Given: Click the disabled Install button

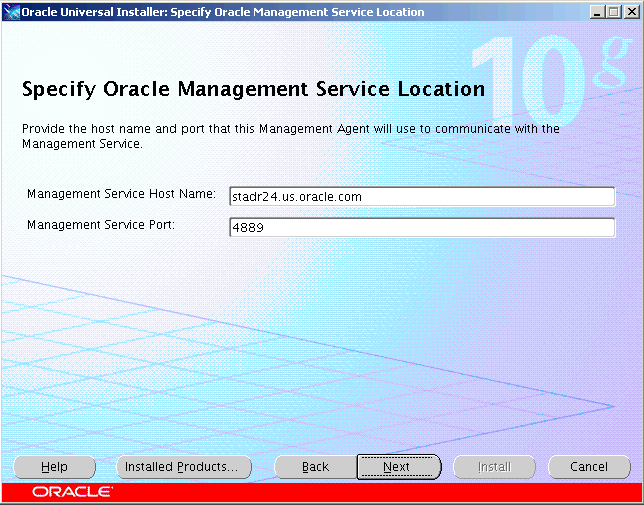Looking at the screenshot, I should pyautogui.click(x=494, y=467).
